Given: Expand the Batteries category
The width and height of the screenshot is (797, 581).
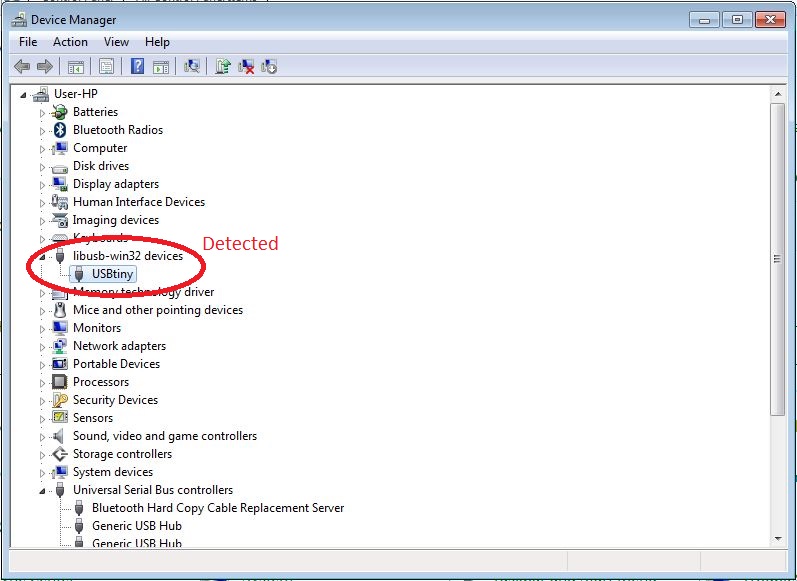Looking at the screenshot, I should pos(42,113).
